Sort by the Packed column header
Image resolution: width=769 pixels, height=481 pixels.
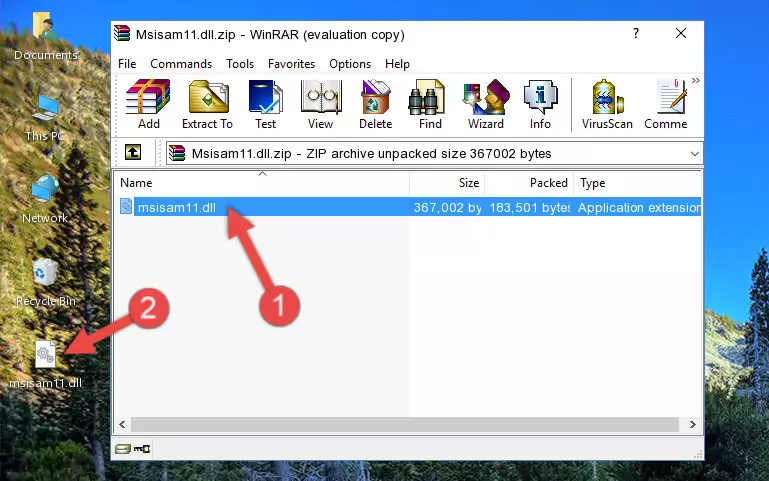pos(529,183)
